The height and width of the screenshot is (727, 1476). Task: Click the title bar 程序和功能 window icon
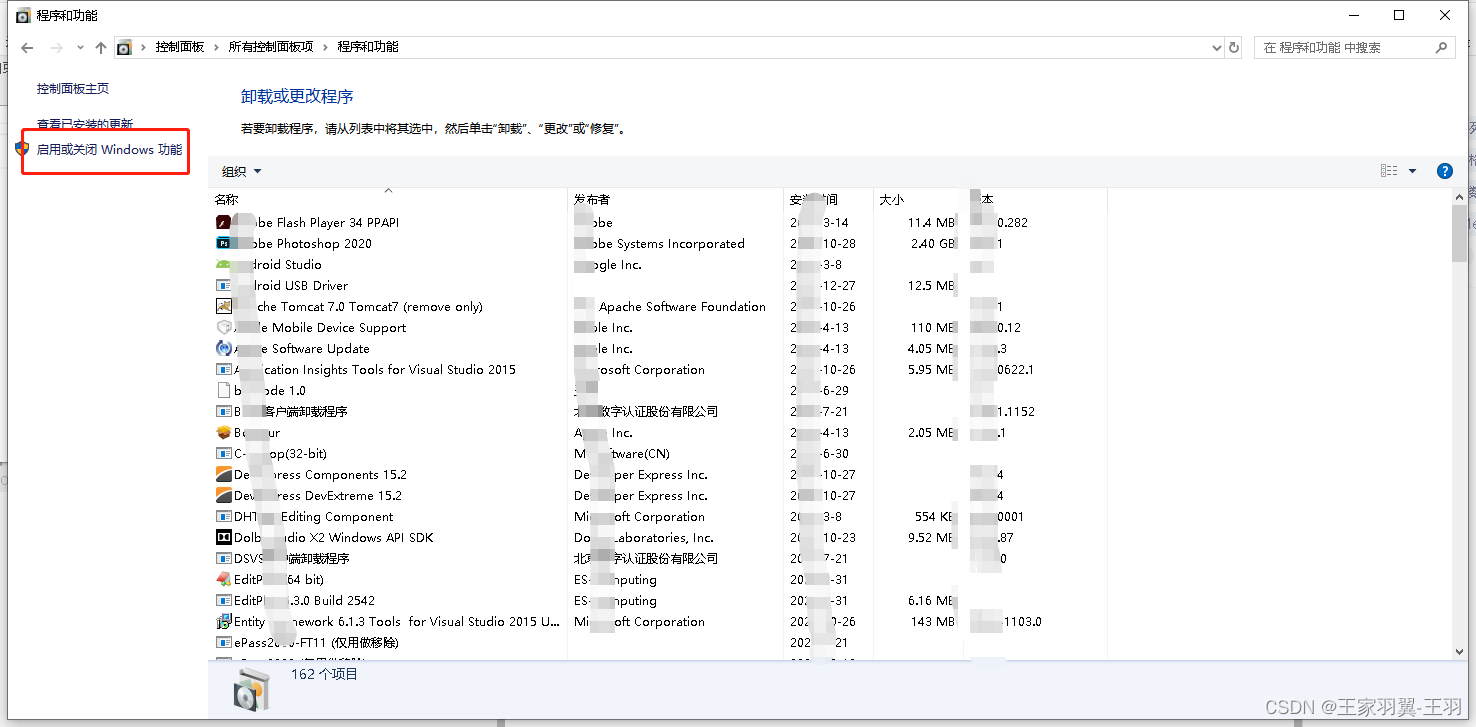(x=22, y=15)
